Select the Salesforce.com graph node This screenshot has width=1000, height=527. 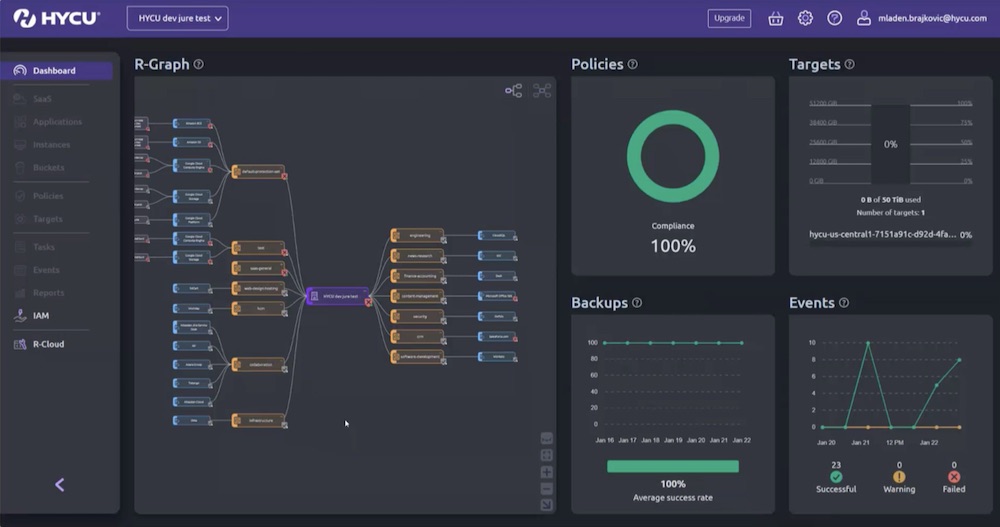point(497,336)
